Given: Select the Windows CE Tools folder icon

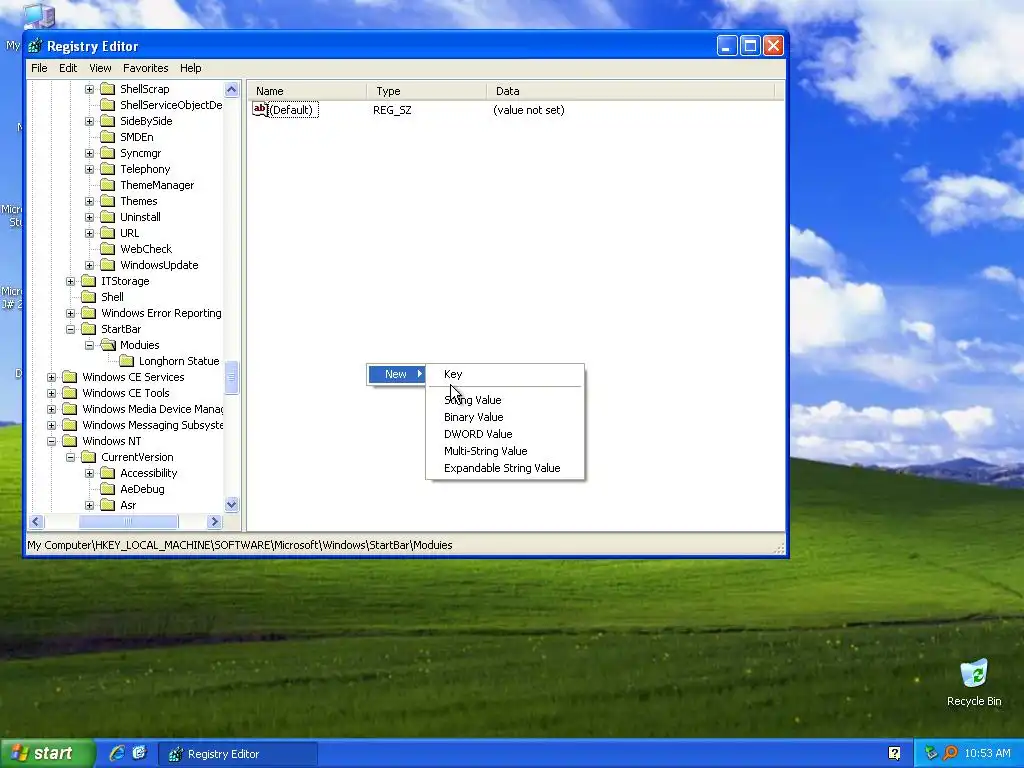Looking at the screenshot, I should 70,393.
